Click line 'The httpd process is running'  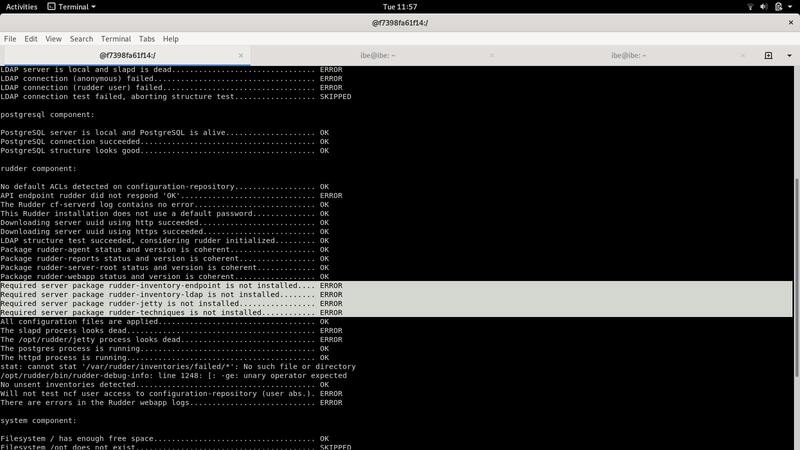click(164, 357)
